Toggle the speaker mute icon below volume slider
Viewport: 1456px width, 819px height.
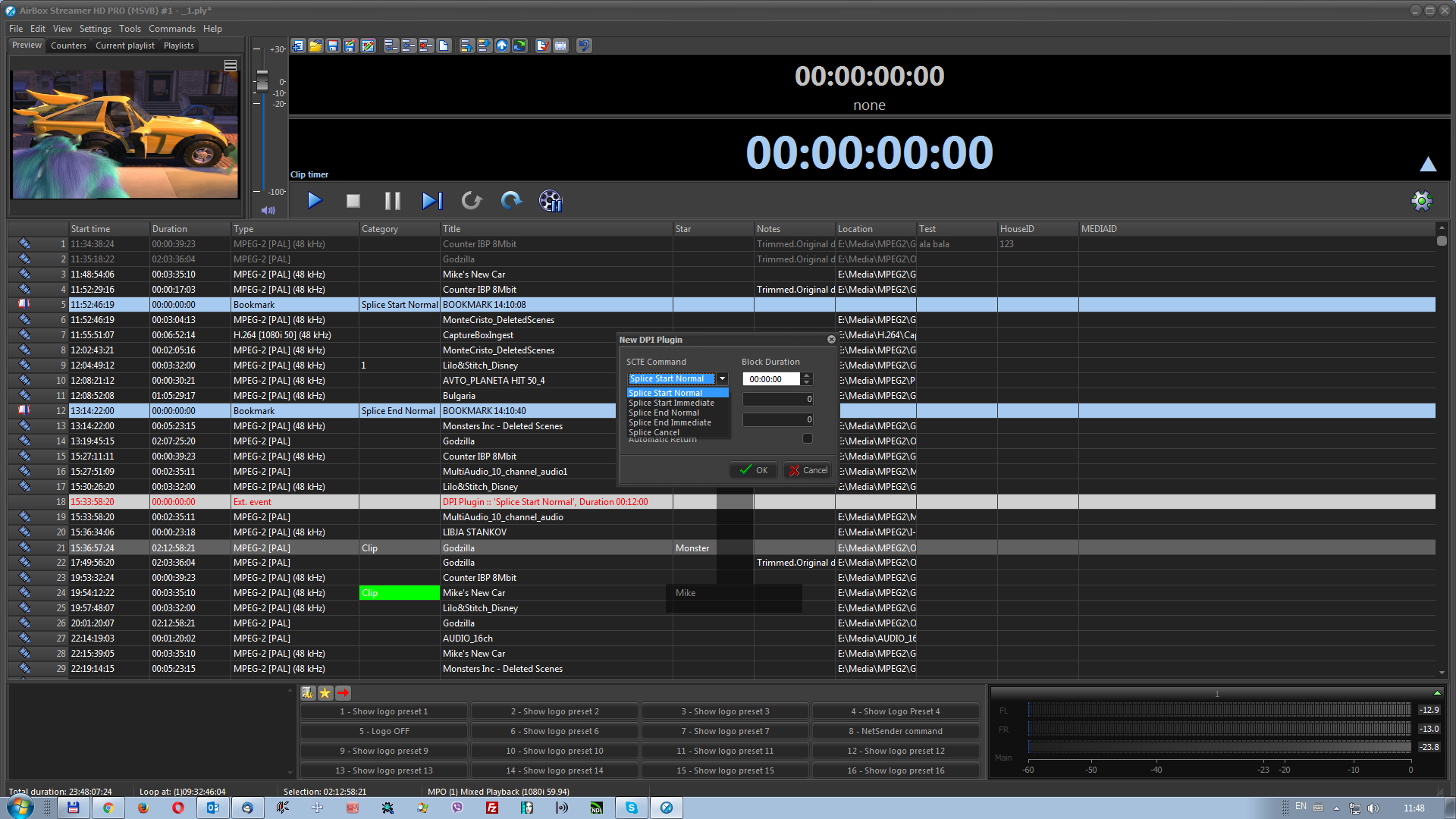268,210
